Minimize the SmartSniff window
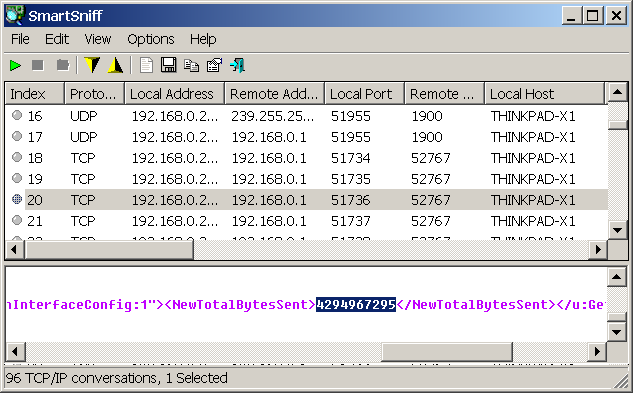 click(571, 16)
